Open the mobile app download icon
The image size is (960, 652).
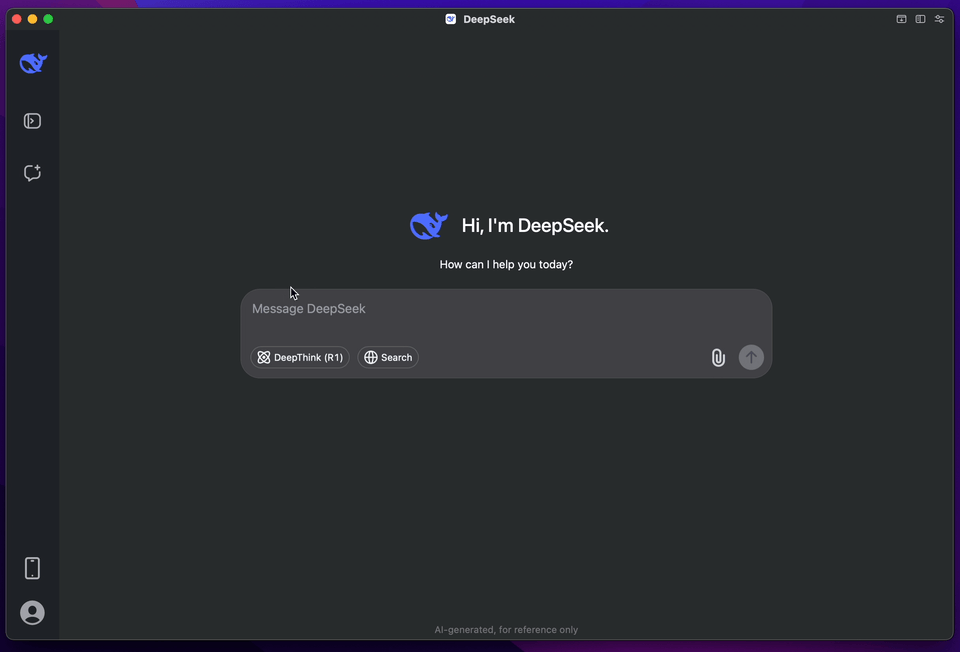click(32, 568)
